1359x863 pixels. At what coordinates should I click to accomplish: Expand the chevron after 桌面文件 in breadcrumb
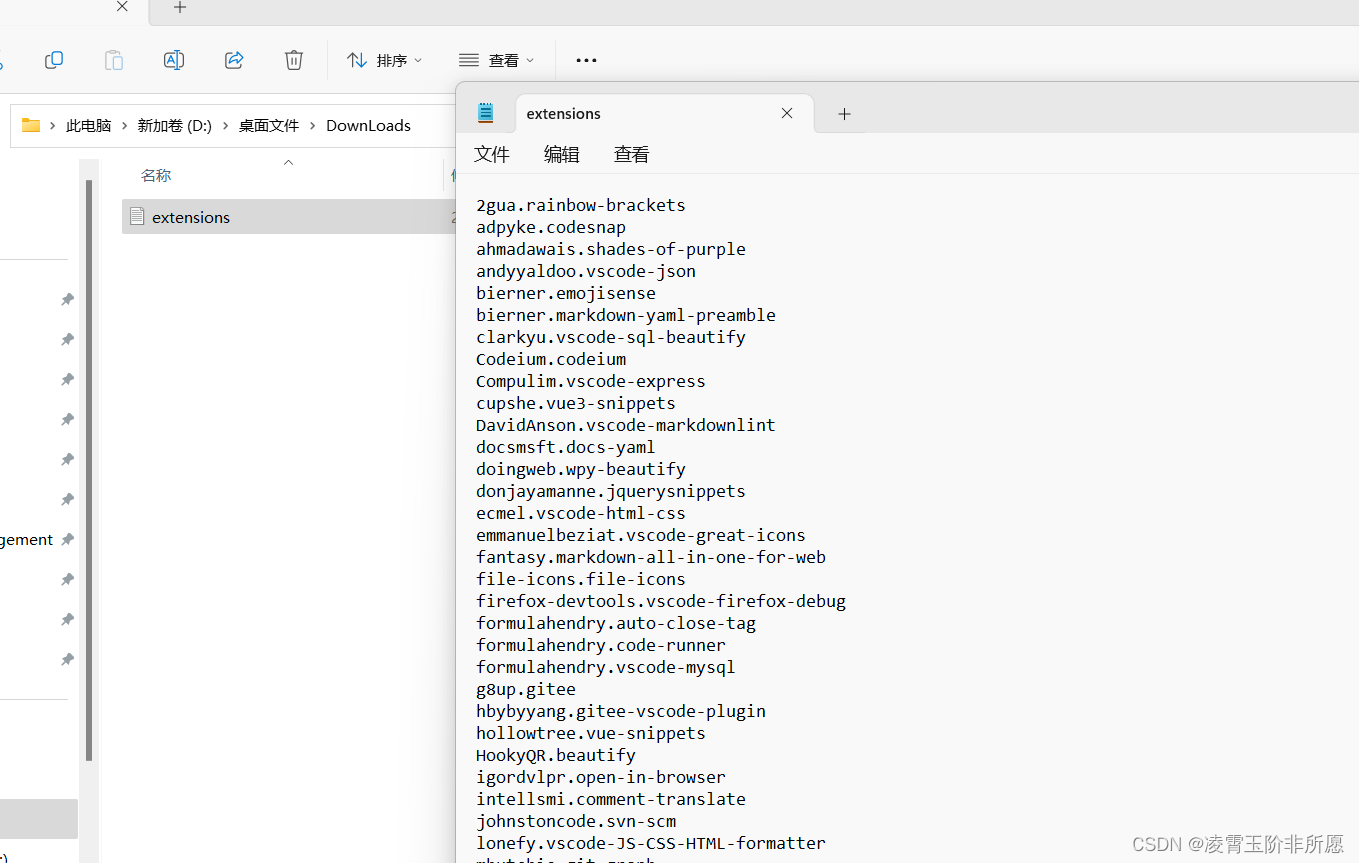313,126
